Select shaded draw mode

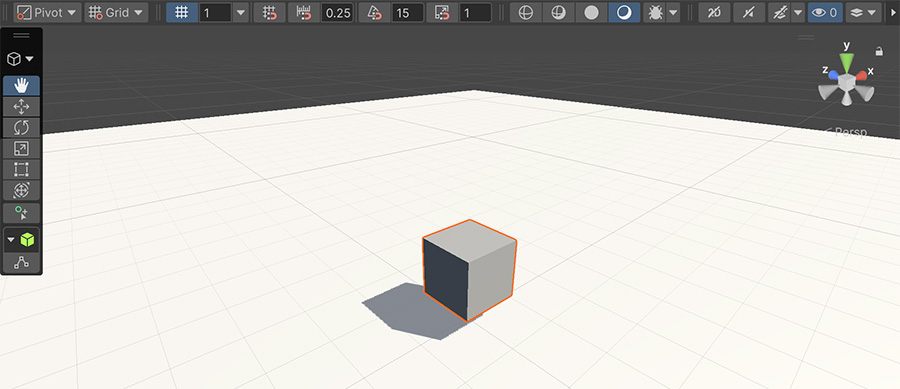pyautogui.click(x=624, y=13)
